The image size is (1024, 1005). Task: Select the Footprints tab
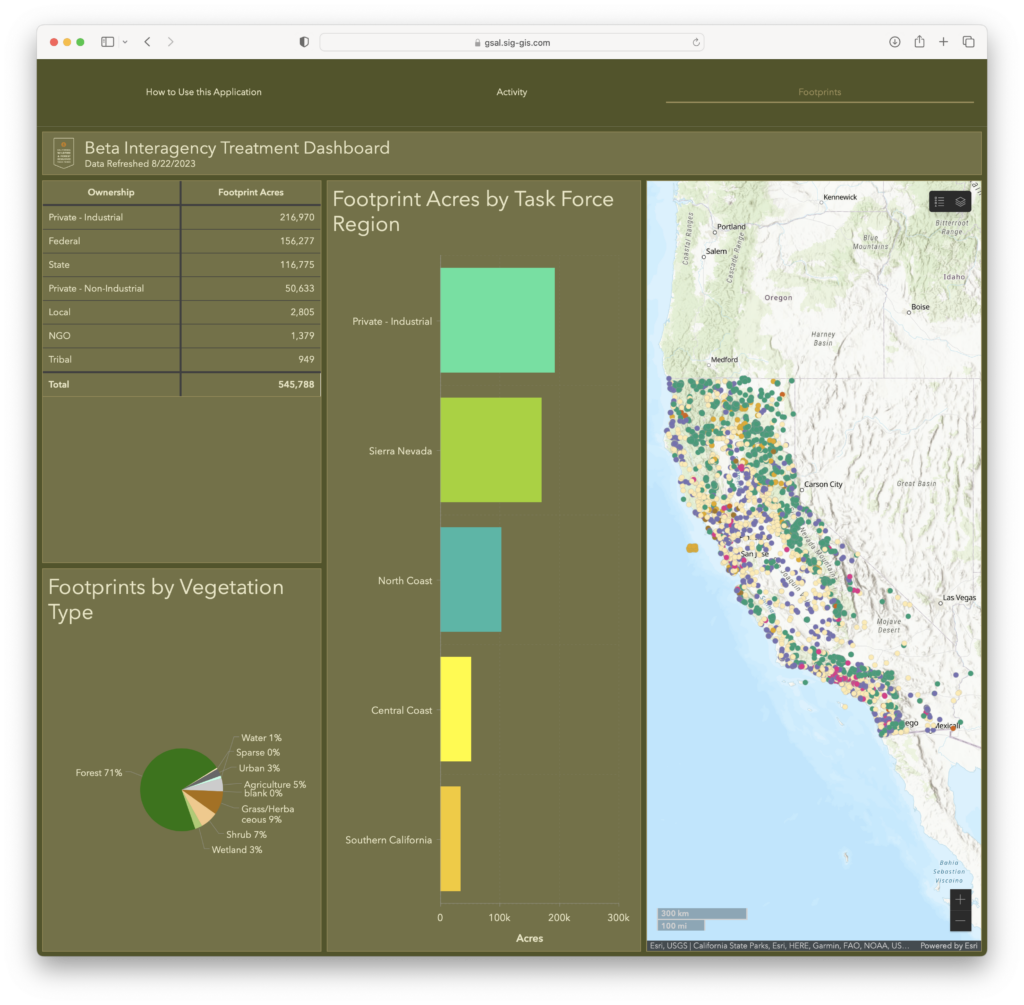click(819, 91)
